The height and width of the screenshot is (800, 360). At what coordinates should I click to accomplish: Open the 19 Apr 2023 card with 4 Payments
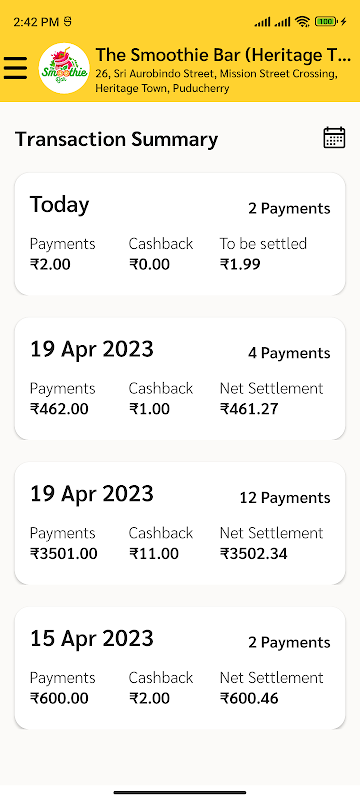click(180, 379)
